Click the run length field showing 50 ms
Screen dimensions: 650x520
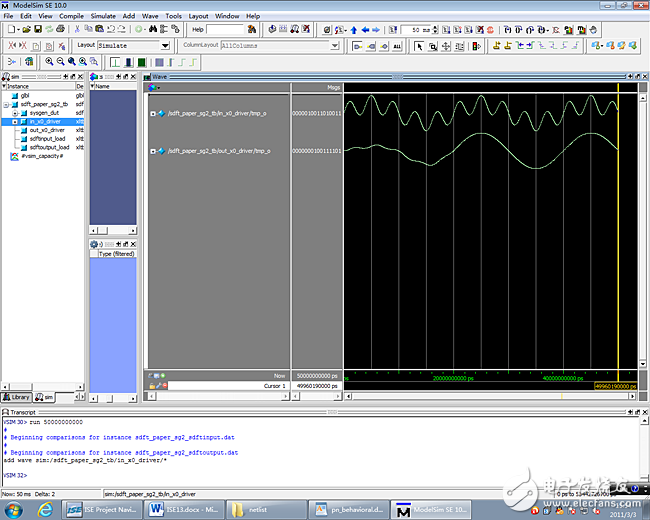418,30
